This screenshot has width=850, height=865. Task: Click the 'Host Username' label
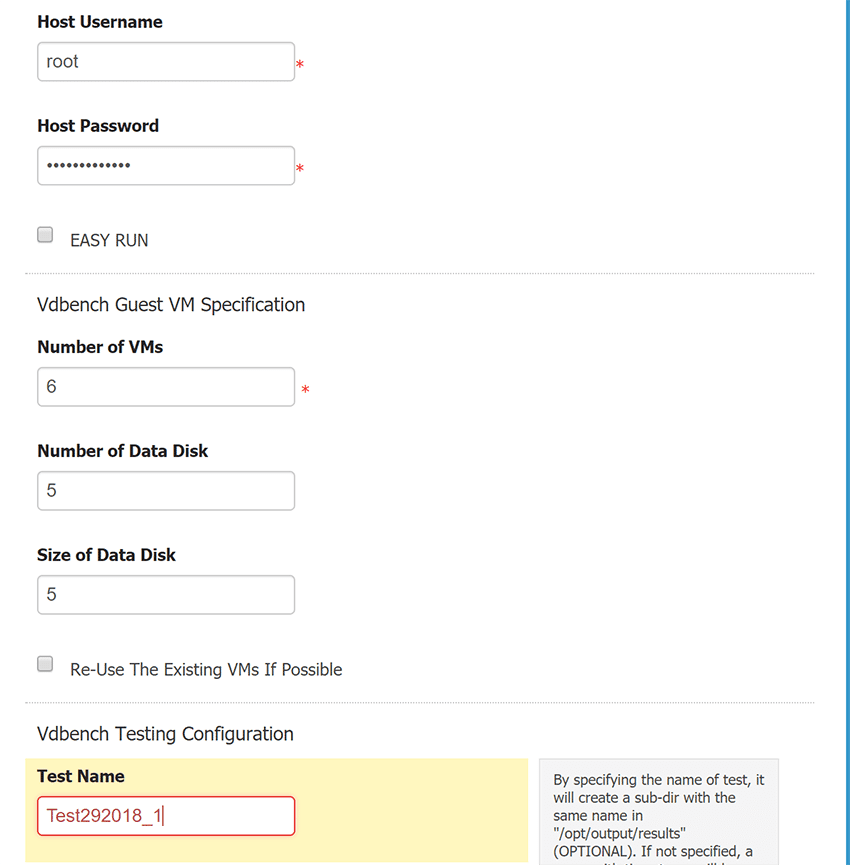pos(100,22)
